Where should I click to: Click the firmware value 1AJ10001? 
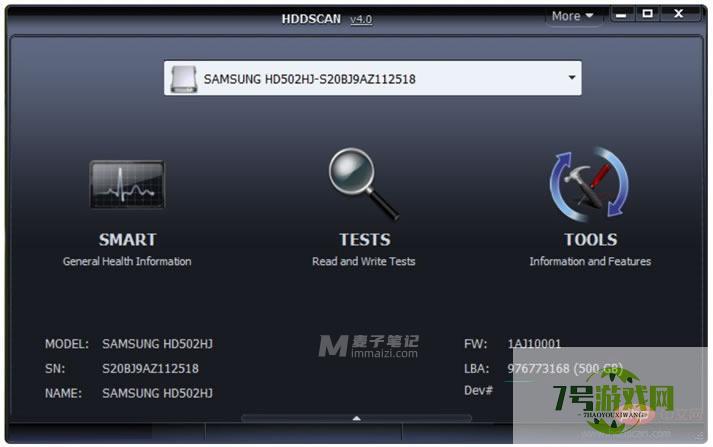tap(534, 344)
